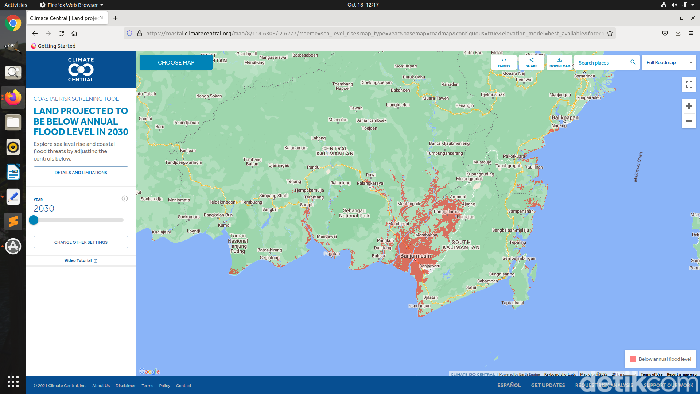
Task: Open Change Other Settings link
Action: point(81,242)
